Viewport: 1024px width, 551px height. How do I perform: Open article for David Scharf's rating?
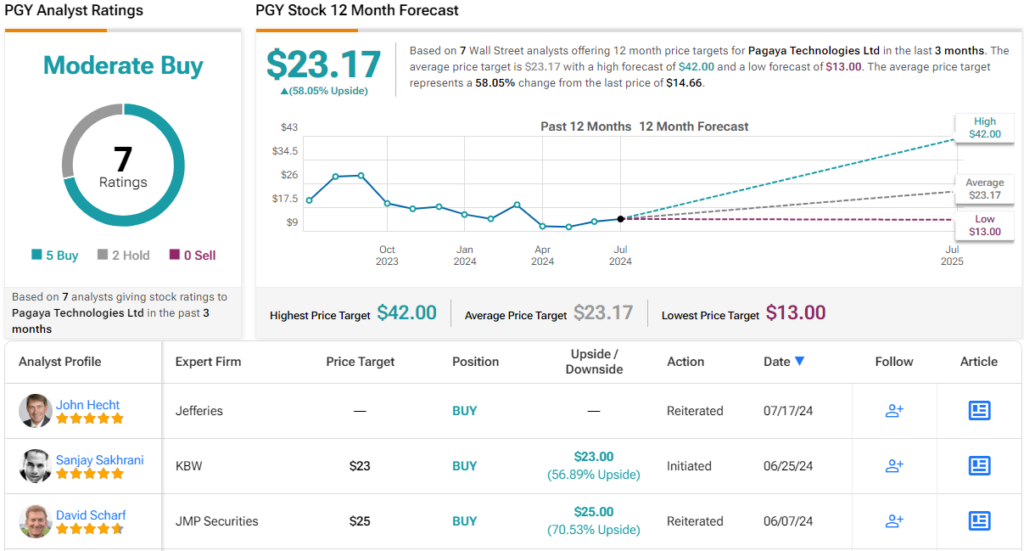click(979, 521)
